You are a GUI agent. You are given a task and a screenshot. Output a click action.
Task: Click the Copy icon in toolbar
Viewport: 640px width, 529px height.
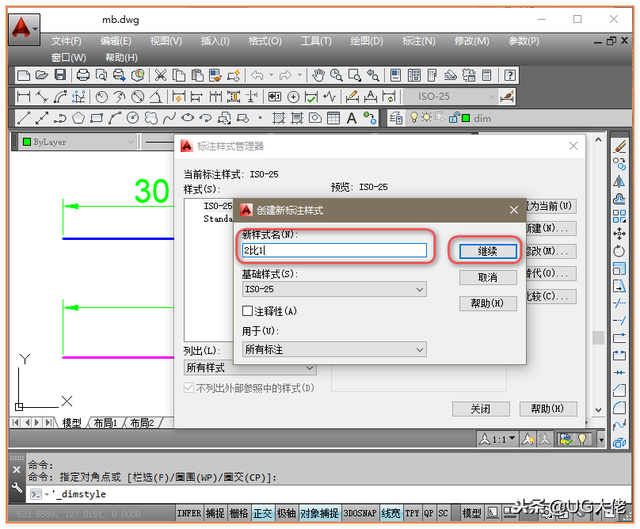(179, 75)
